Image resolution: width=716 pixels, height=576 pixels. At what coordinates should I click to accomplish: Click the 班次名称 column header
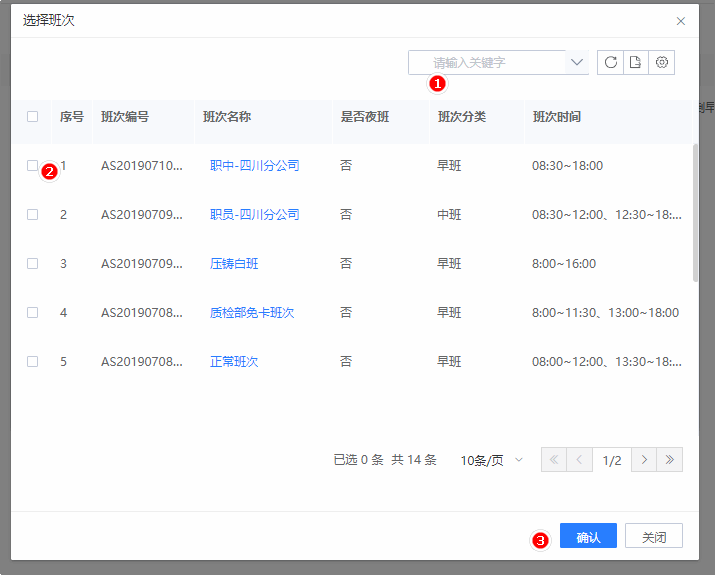226,117
